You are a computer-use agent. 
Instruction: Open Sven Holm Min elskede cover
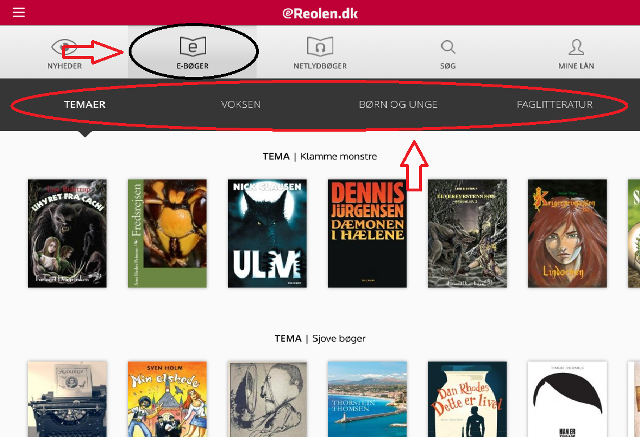coord(167,399)
